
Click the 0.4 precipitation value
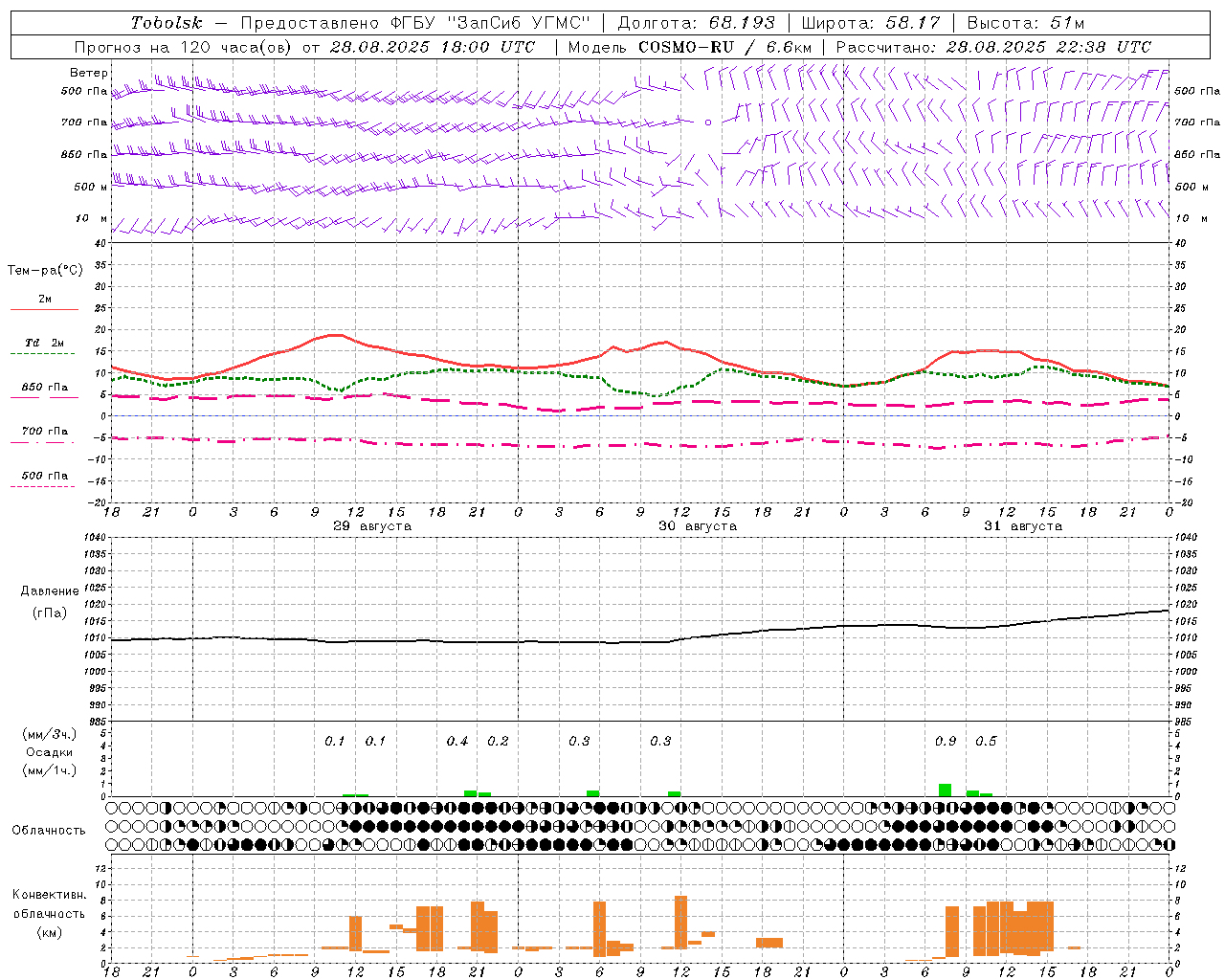pyautogui.click(x=457, y=742)
